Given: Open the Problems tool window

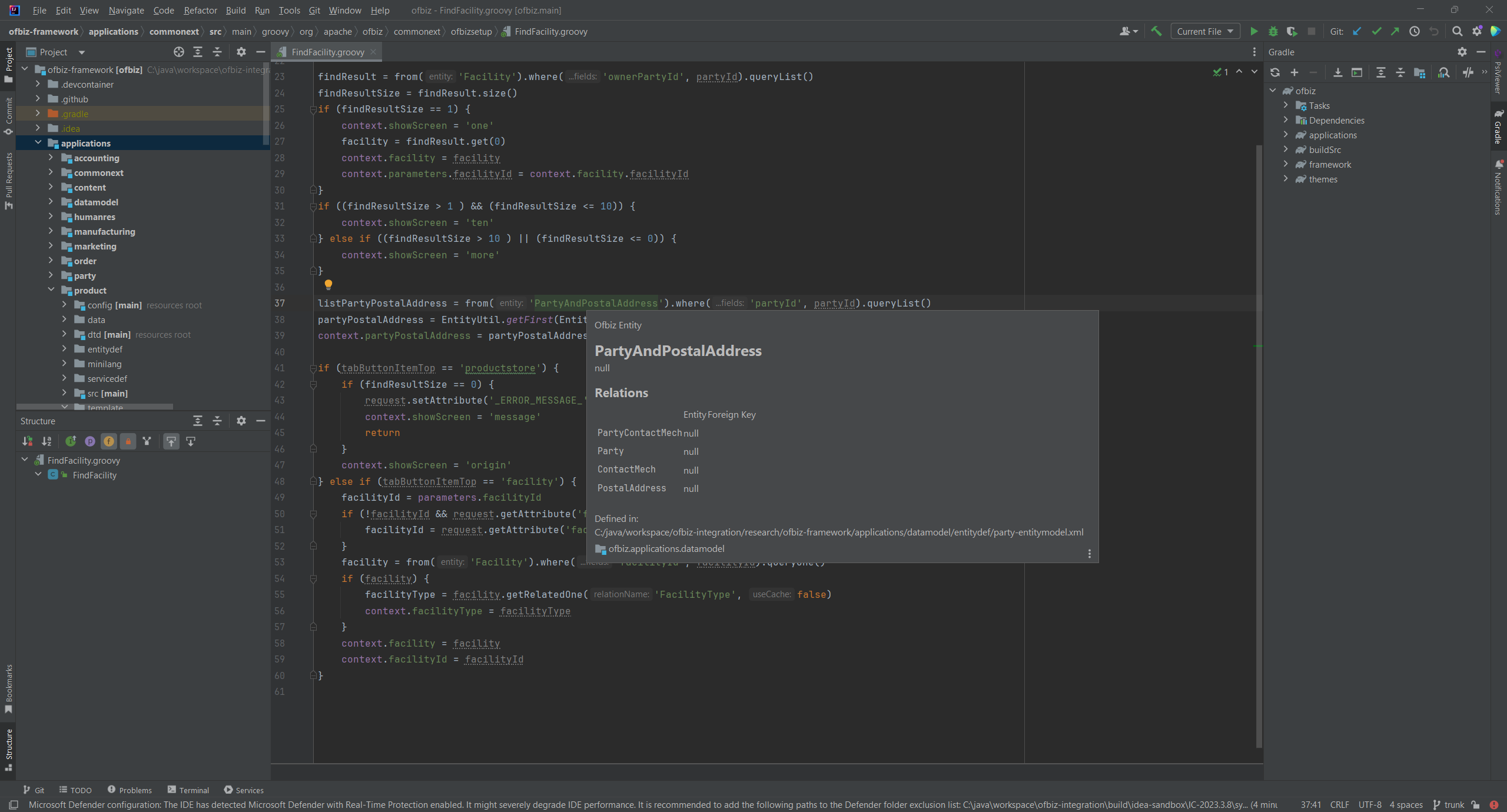Looking at the screenshot, I should (130, 790).
